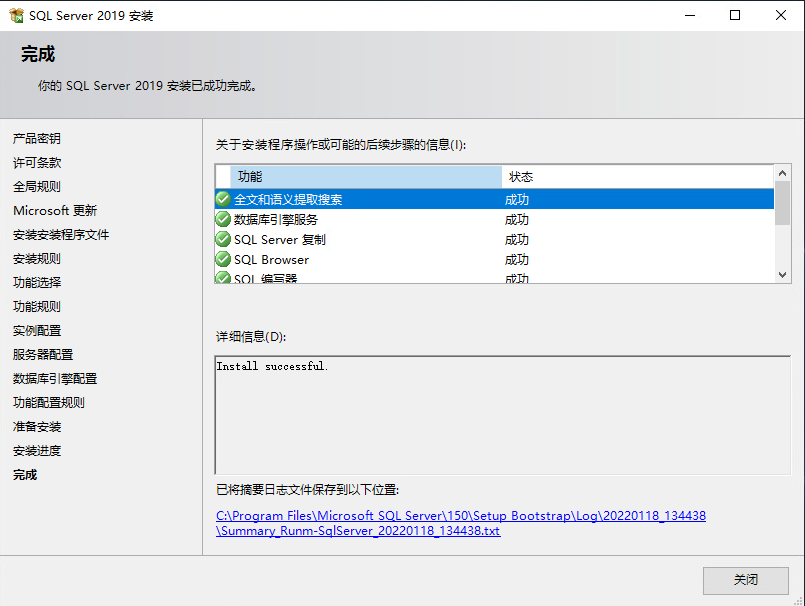Click the 许可条款 step in sidebar

pyautogui.click(x=37, y=163)
